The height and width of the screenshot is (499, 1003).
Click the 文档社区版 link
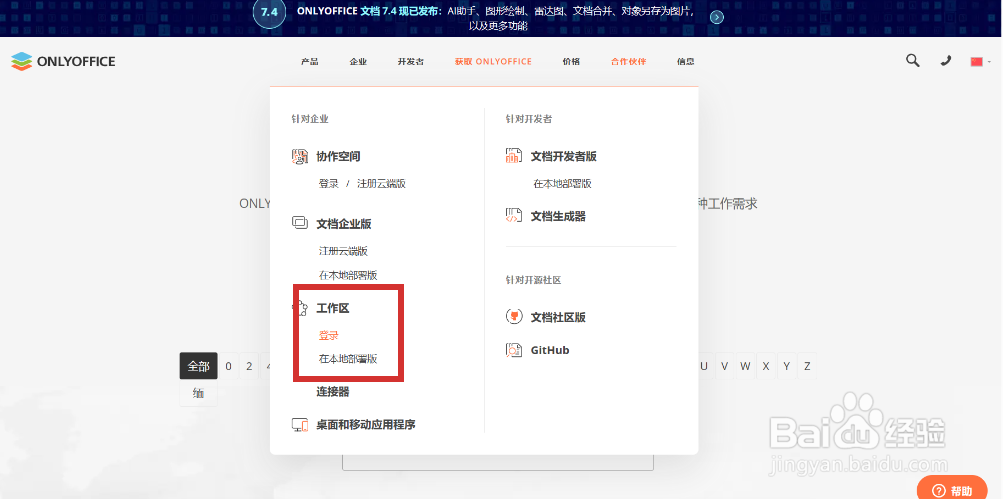click(558, 317)
